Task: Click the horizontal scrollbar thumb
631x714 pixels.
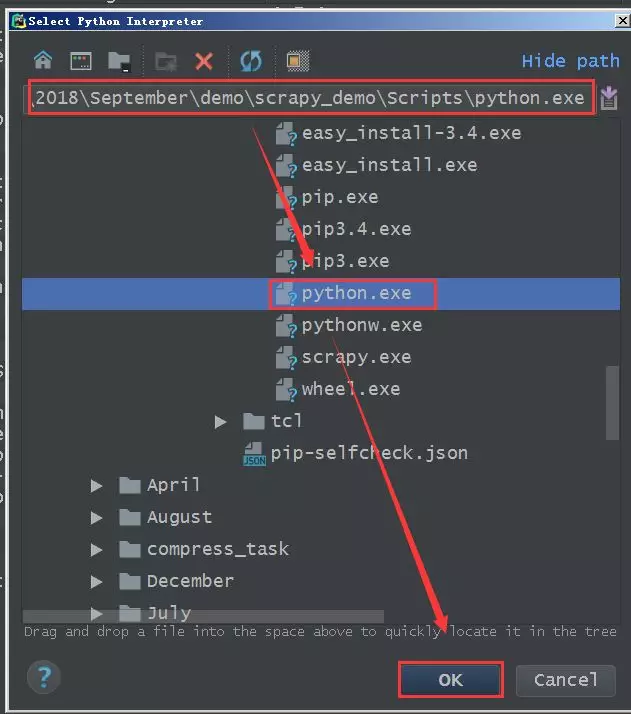Action: (204, 616)
